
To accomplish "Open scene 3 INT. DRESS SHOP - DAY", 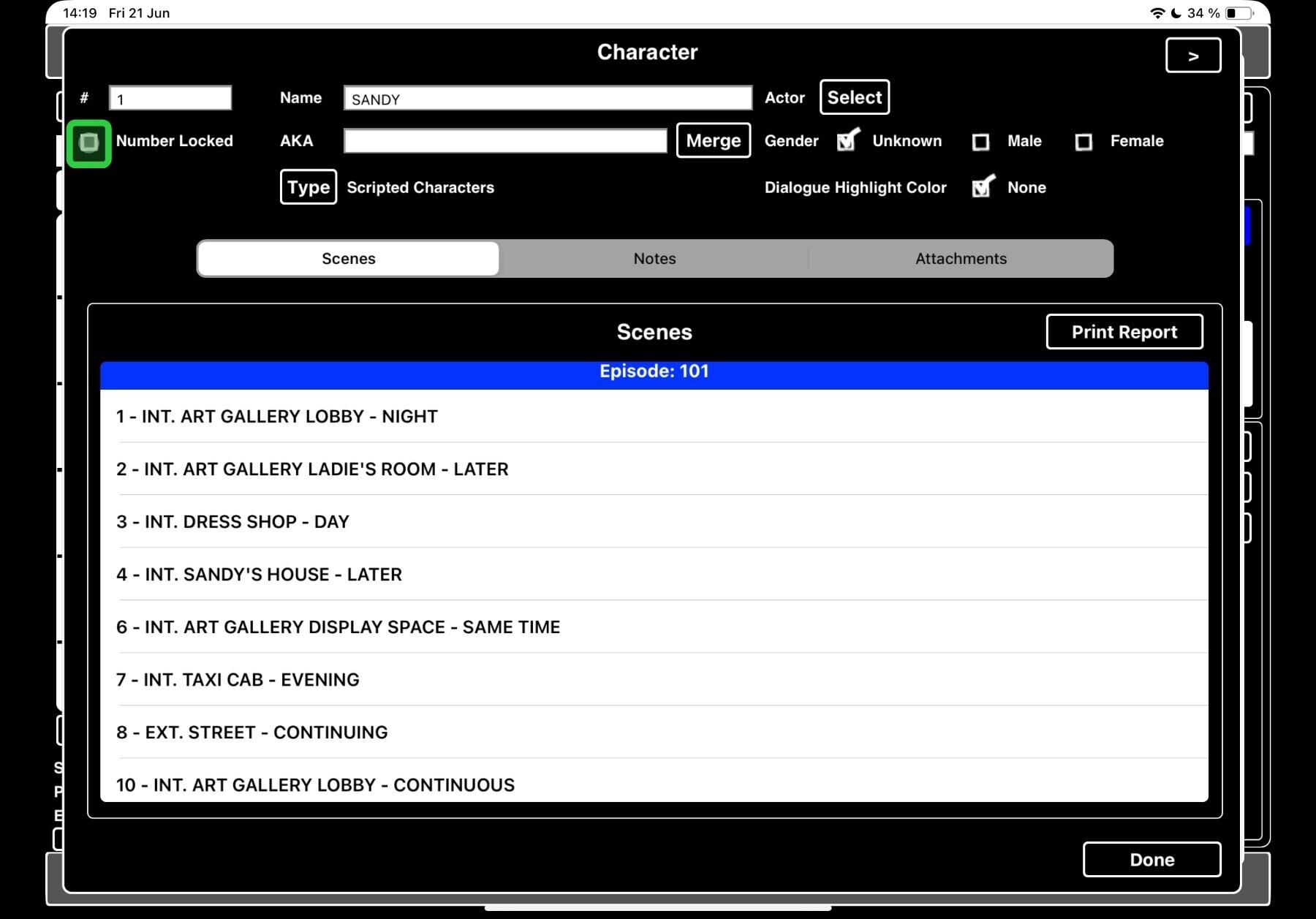I will tap(654, 521).
